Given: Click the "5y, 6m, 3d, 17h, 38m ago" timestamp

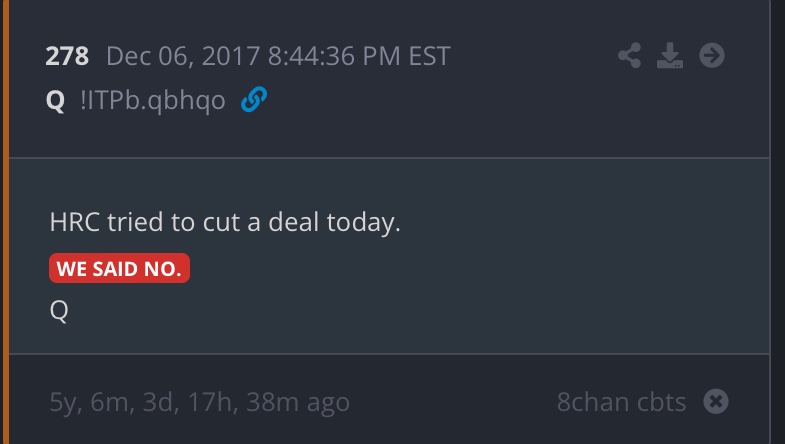Looking at the screenshot, I should pyautogui.click(x=199, y=403).
